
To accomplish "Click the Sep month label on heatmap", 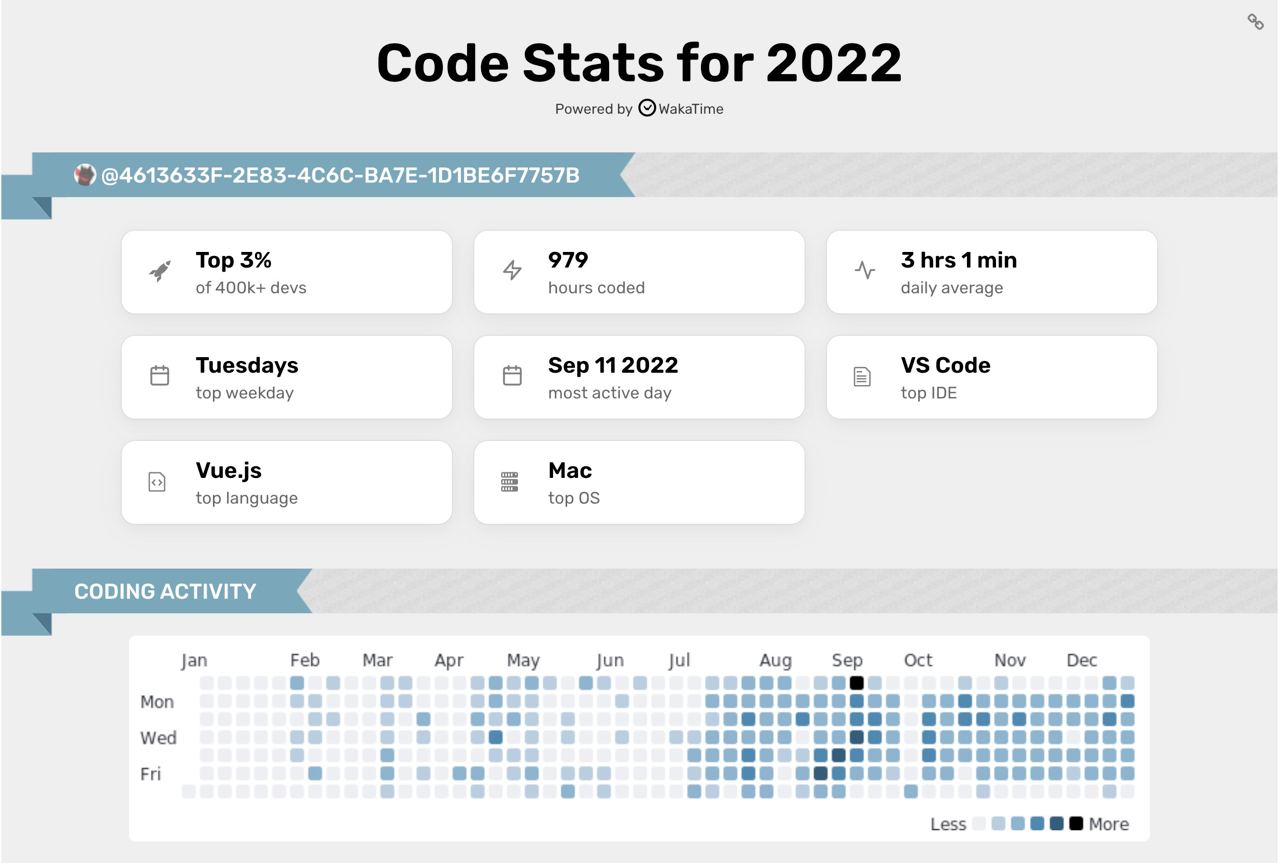I will pyautogui.click(x=847, y=660).
